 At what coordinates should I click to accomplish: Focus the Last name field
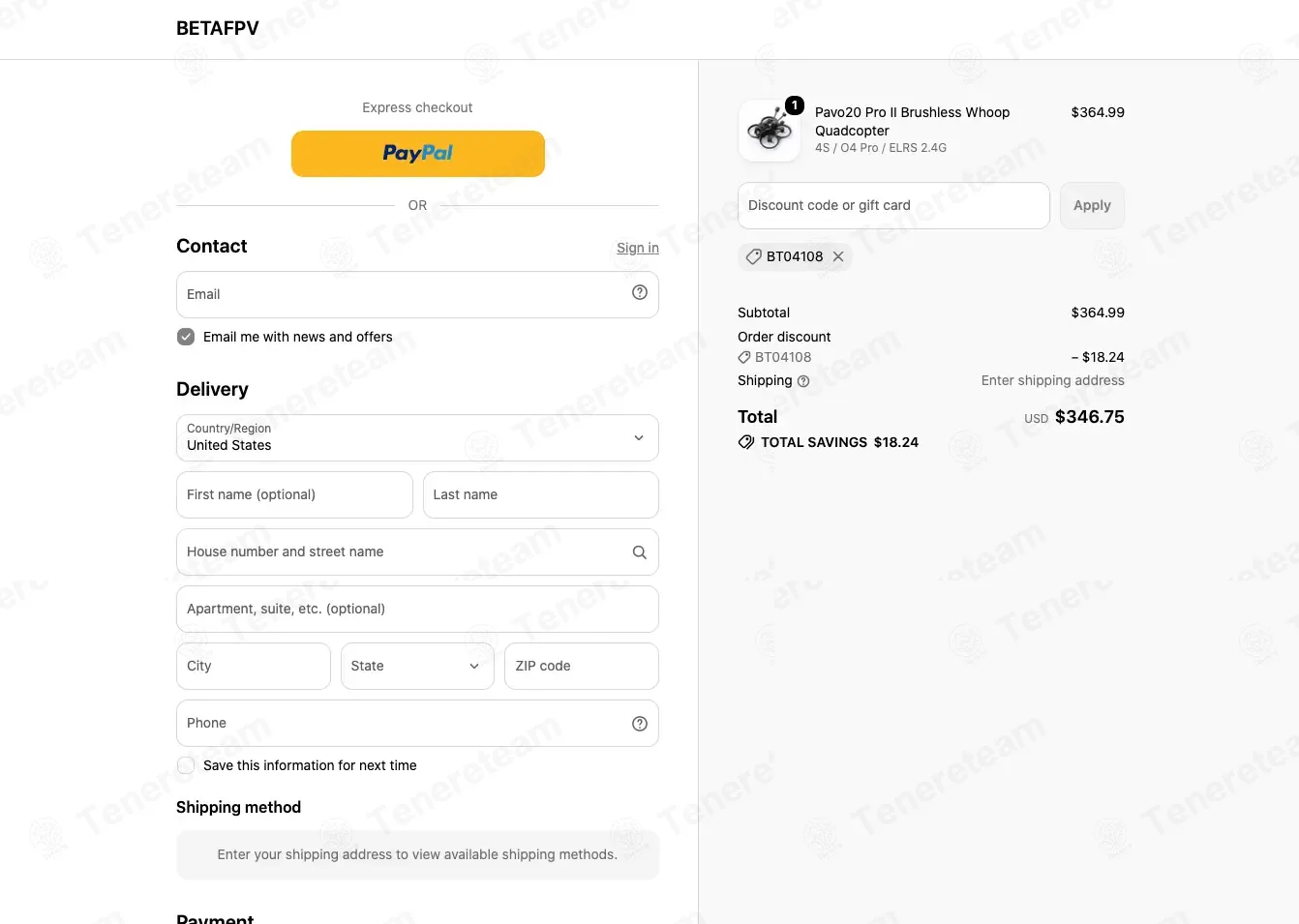pos(541,495)
